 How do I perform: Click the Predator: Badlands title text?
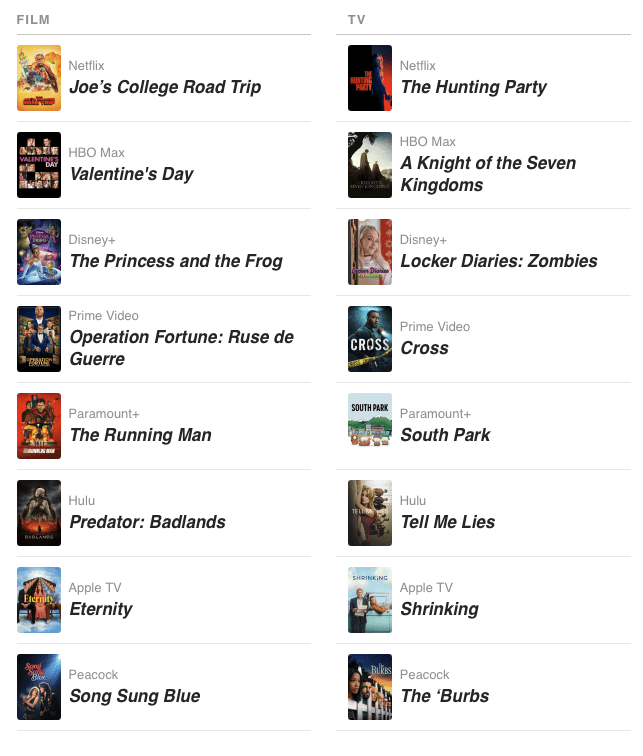147,522
